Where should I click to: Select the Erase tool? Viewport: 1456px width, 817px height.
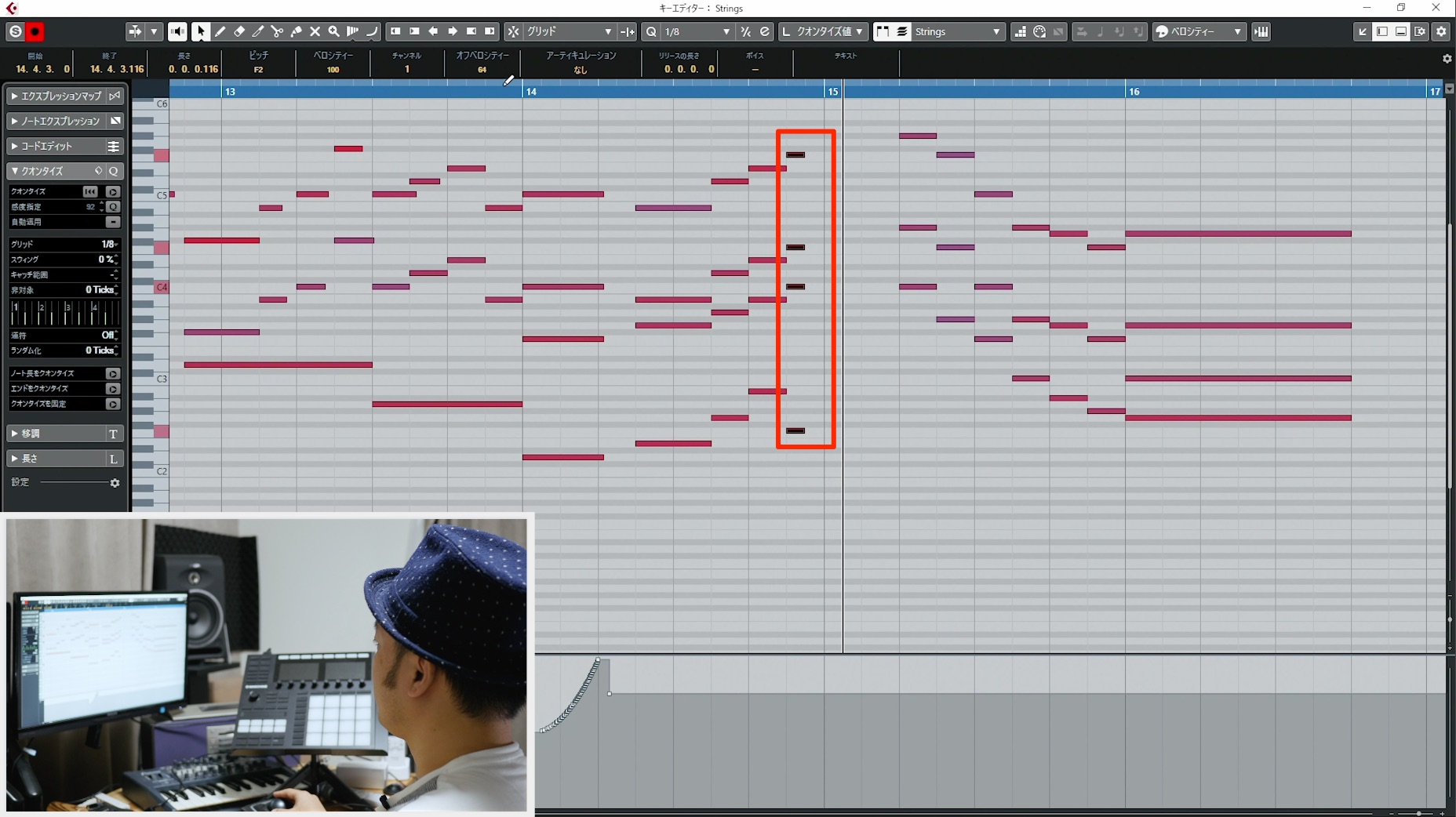239,31
